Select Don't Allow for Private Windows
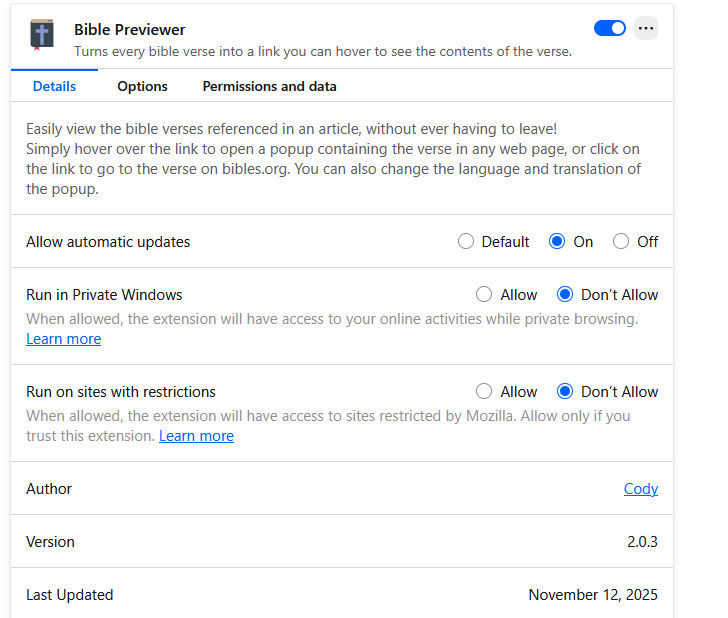This screenshot has width=728, height=618. (565, 295)
